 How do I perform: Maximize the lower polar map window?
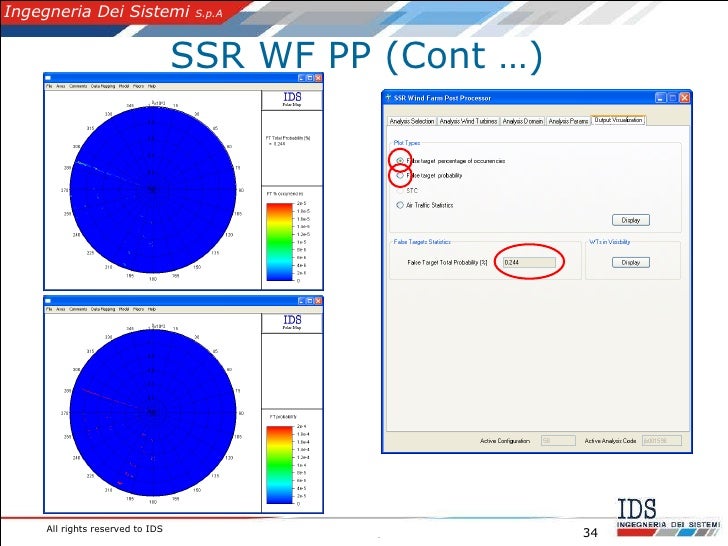310,301
